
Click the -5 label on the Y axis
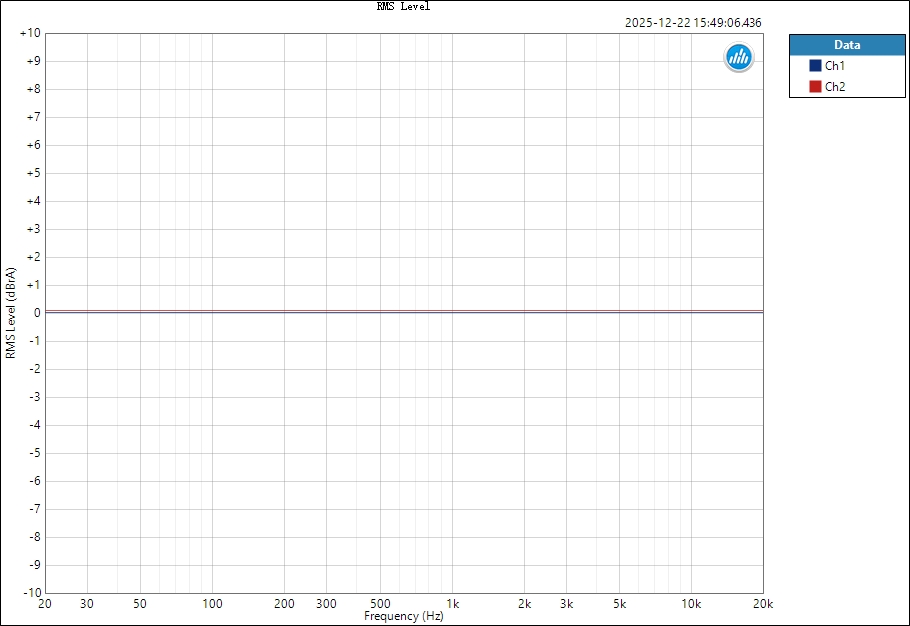click(32, 453)
